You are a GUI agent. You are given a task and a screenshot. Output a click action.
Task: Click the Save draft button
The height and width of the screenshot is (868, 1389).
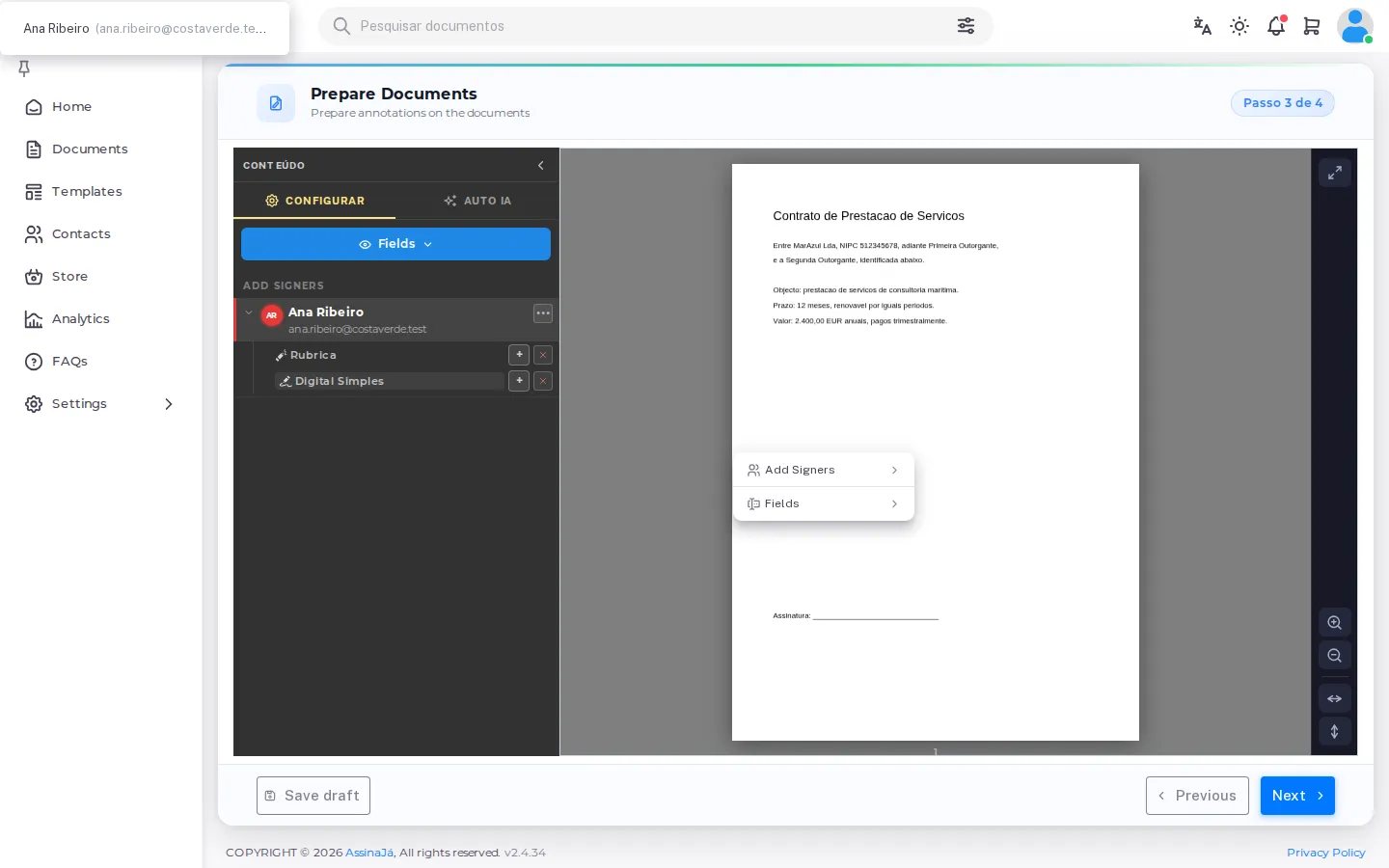[313, 796]
